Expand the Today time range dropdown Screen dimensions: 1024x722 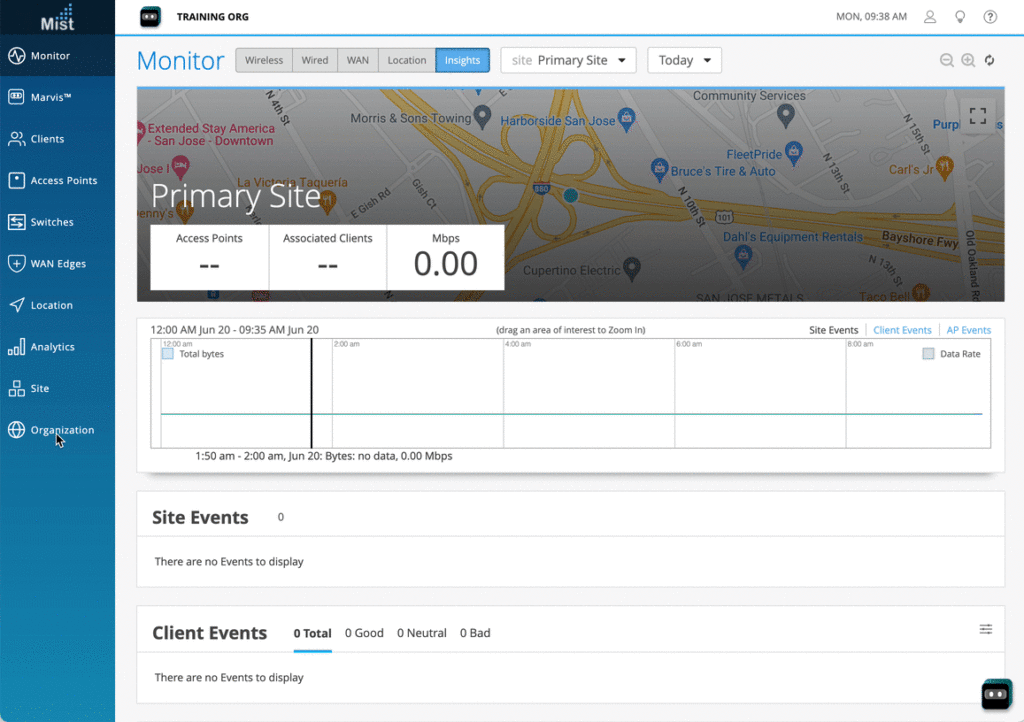(684, 60)
